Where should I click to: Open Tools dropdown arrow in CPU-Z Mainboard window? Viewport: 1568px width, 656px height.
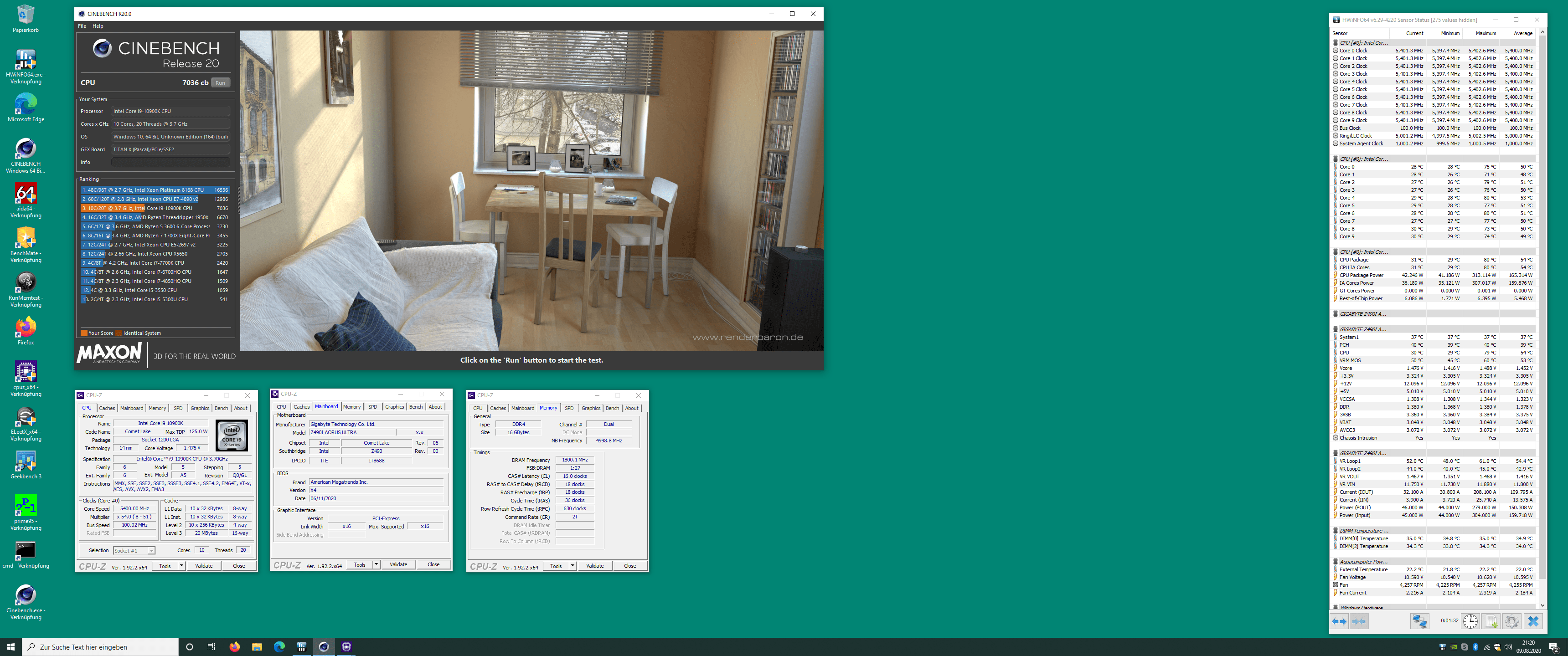(376, 564)
